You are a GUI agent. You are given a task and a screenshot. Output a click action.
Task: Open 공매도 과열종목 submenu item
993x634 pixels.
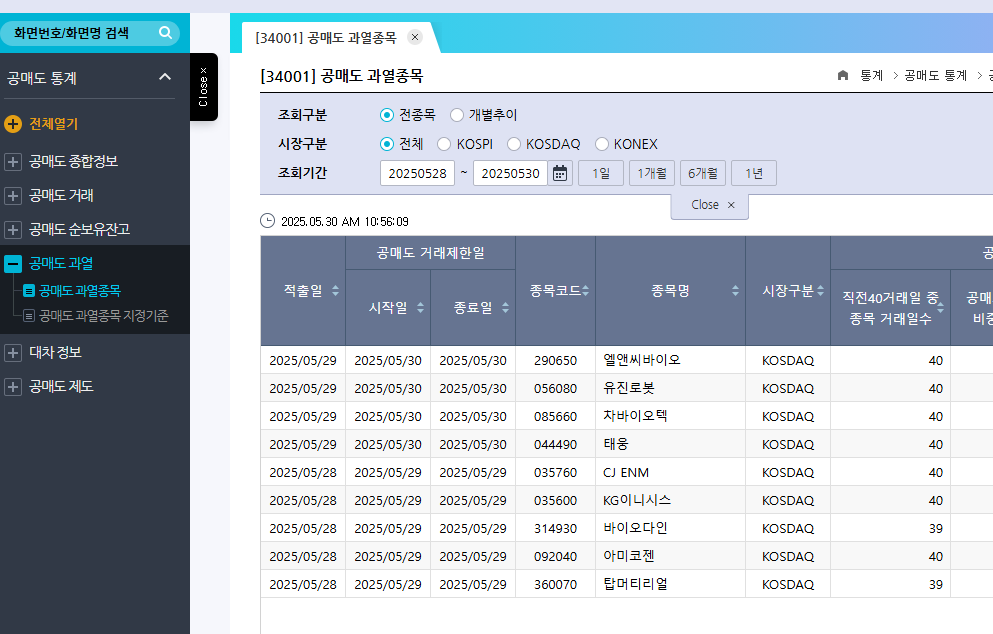79,291
